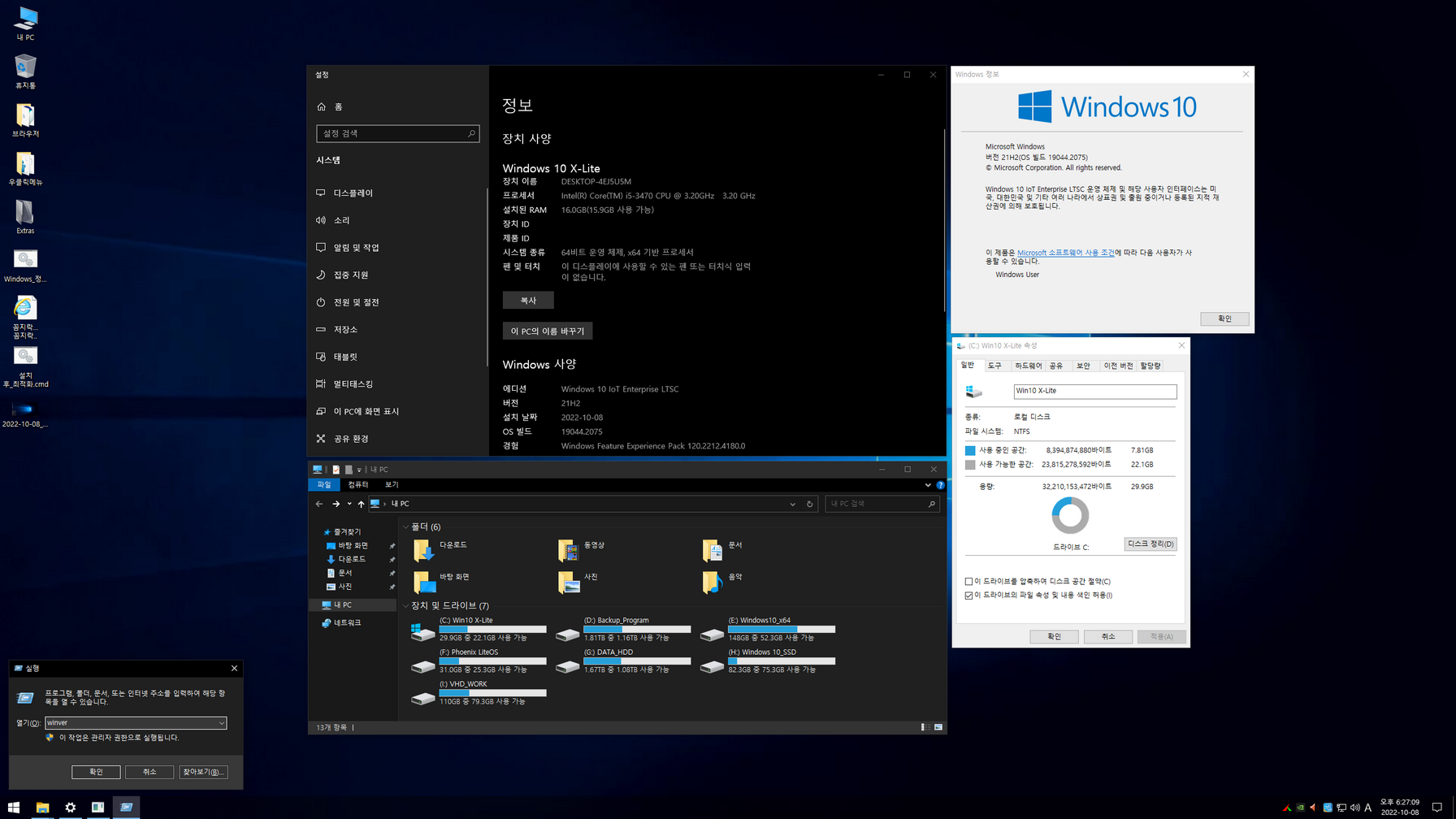
Task: Uncheck the file content indexing checkbox
Action: [x=968, y=596]
